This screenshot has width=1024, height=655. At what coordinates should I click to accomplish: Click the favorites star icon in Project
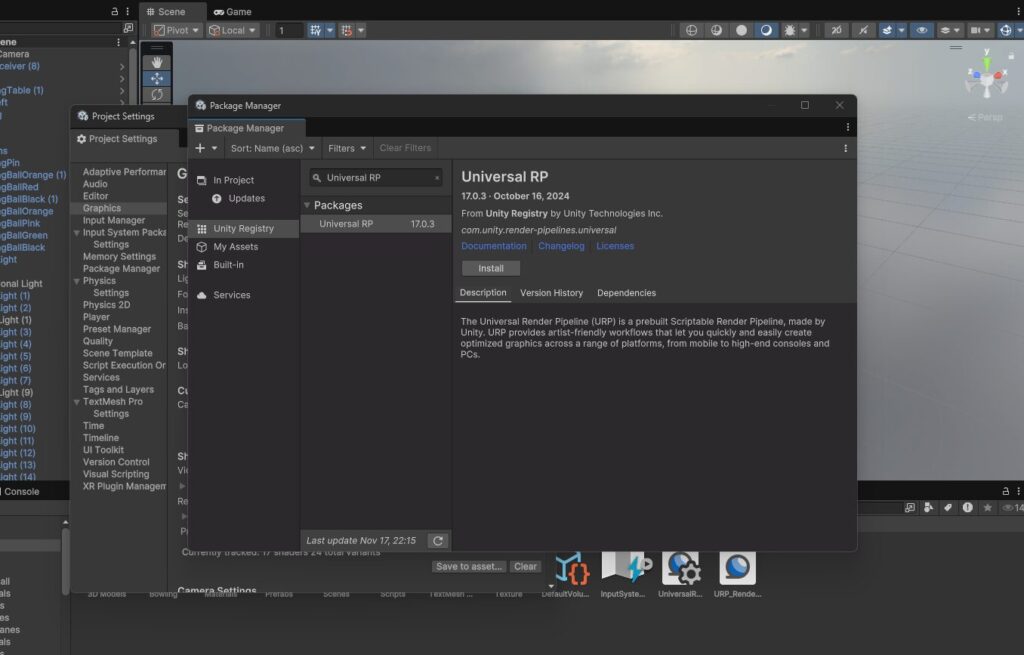tap(987, 507)
